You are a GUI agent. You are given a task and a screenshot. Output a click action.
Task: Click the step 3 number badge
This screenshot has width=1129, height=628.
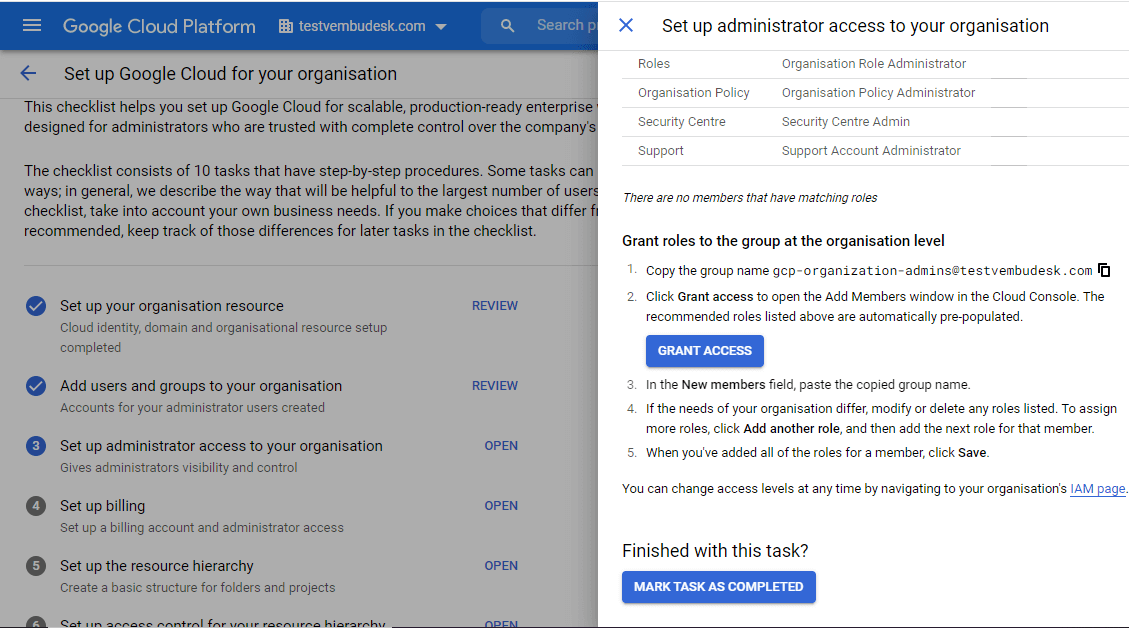(36, 446)
